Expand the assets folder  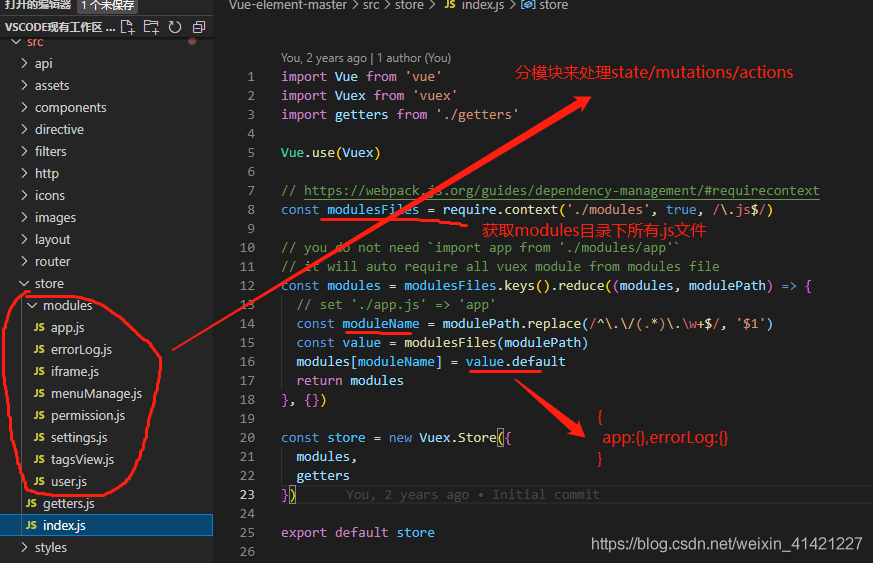(24, 85)
